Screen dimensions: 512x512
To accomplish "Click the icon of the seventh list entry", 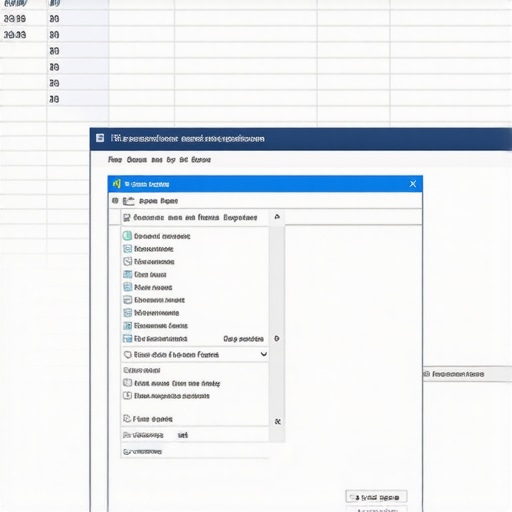I will click(127, 313).
